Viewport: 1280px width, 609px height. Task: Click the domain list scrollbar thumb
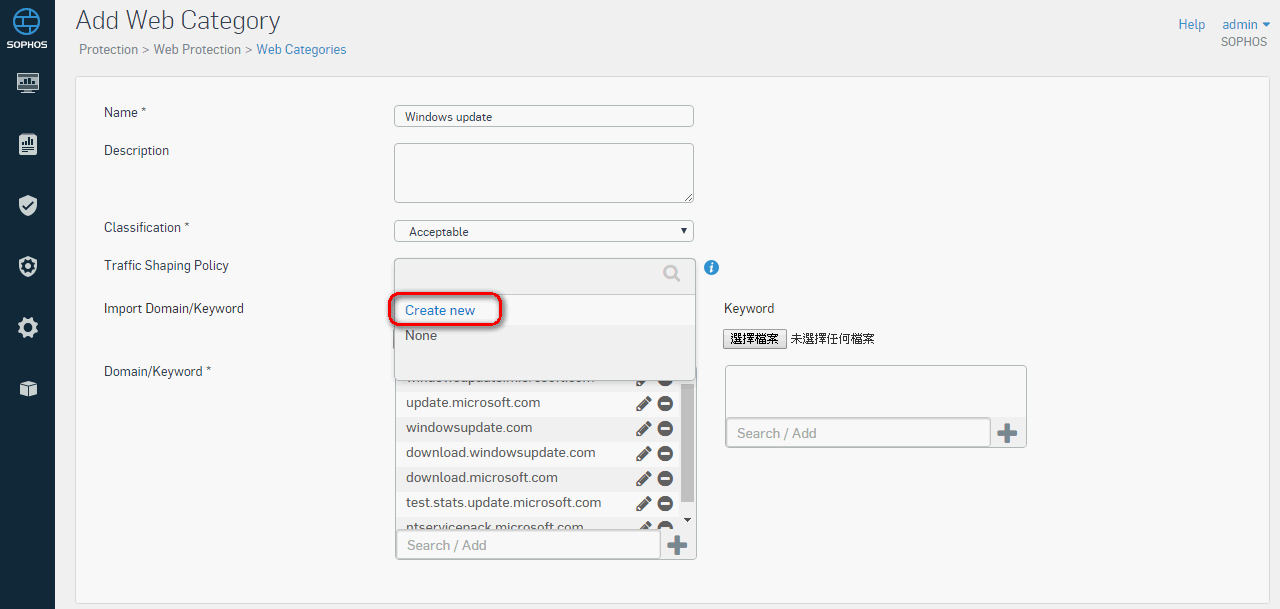pos(687,442)
